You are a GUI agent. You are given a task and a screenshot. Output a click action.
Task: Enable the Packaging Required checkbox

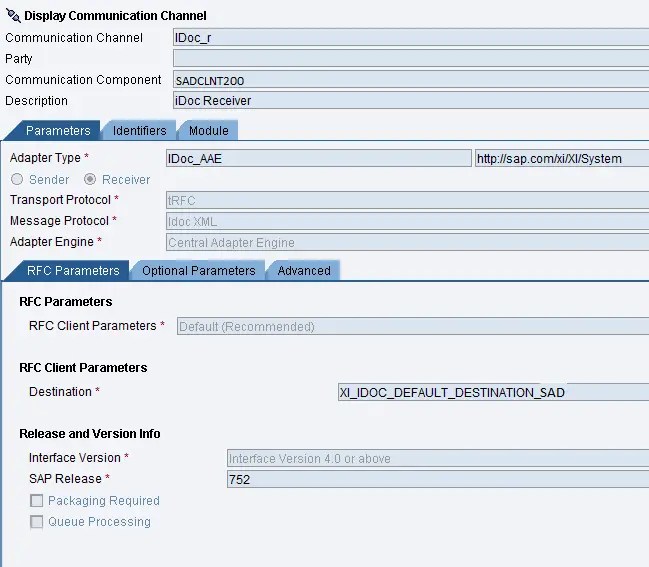(36, 501)
